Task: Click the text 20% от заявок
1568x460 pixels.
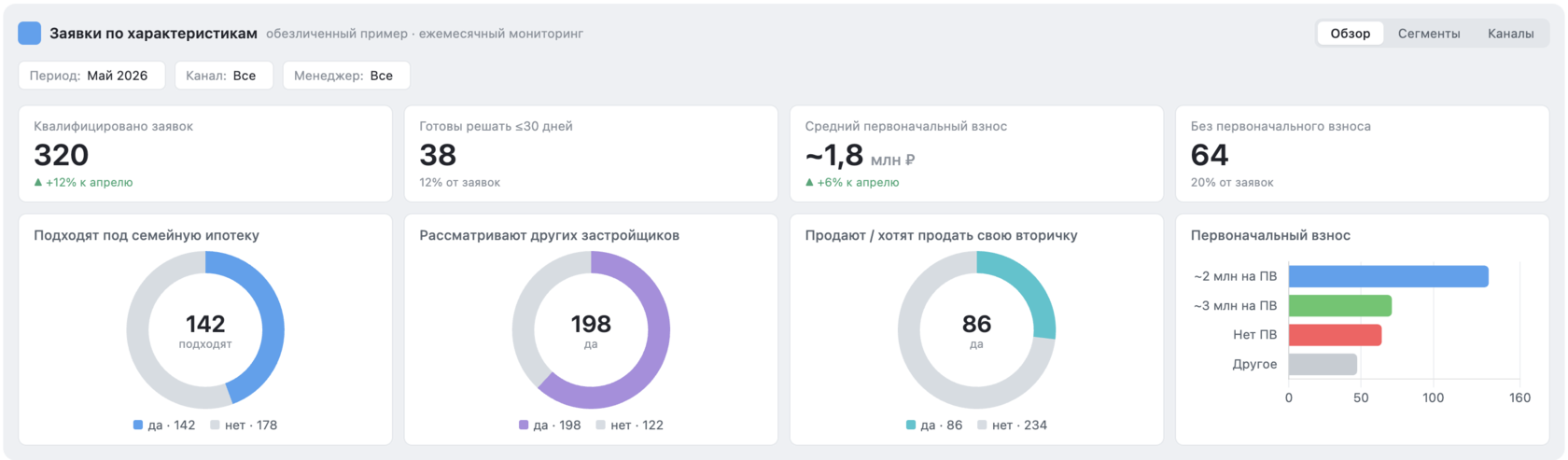Action: [1231, 182]
